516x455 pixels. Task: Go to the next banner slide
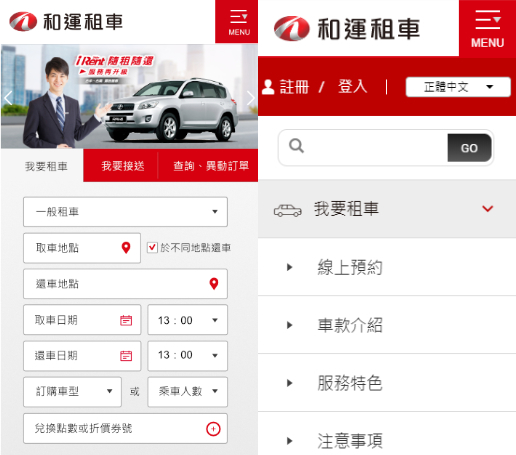pos(251,98)
